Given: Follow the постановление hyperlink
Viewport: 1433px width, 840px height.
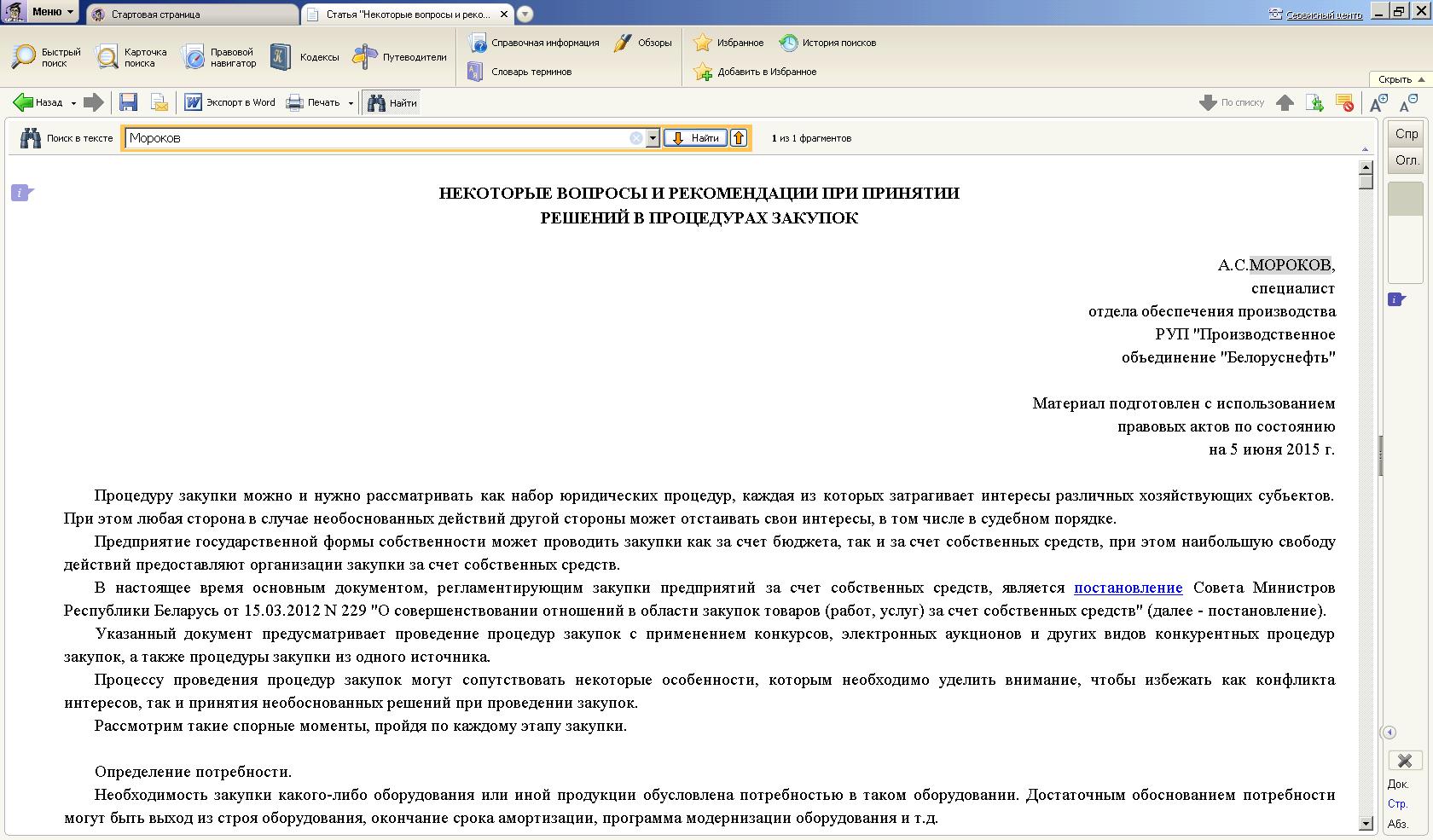Looking at the screenshot, I should [x=1128, y=588].
